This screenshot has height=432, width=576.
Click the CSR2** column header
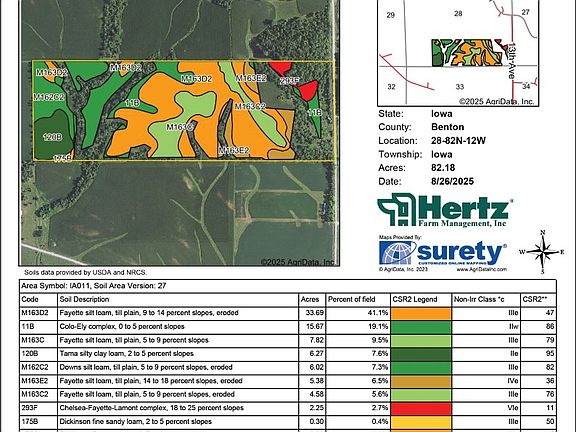535,299
